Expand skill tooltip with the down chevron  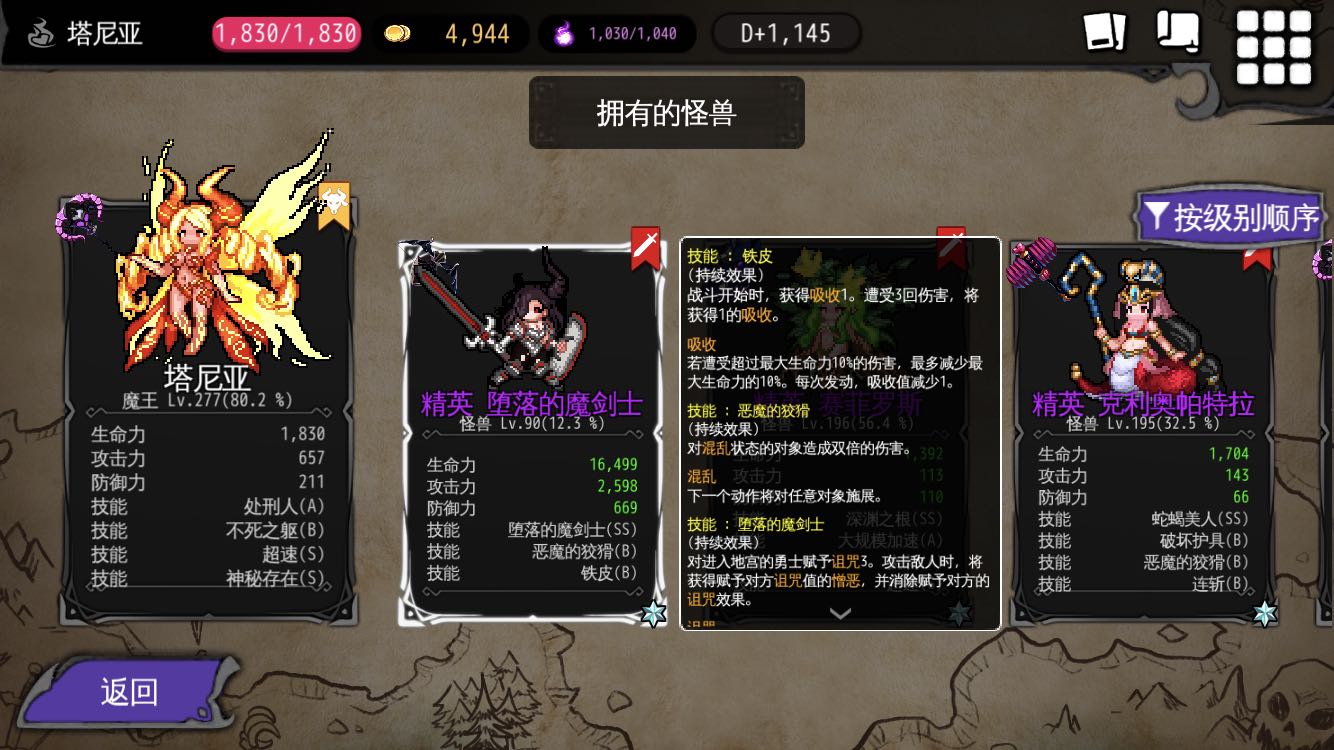(x=840, y=613)
